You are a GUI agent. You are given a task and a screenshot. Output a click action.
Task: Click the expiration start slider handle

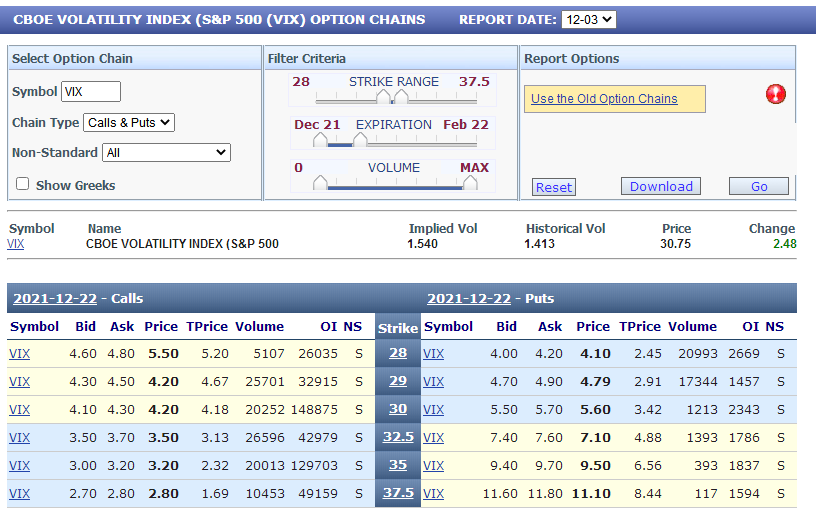point(320,140)
